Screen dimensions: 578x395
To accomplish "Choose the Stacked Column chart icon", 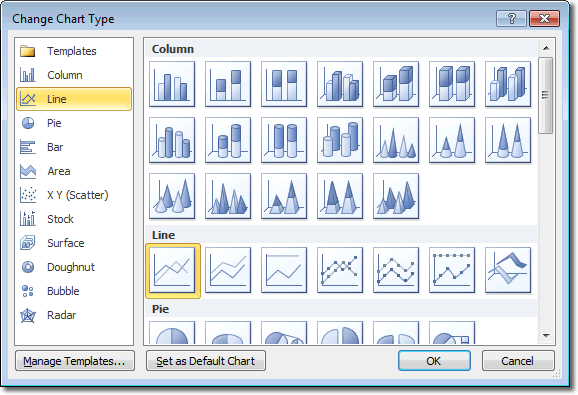I will [228, 84].
